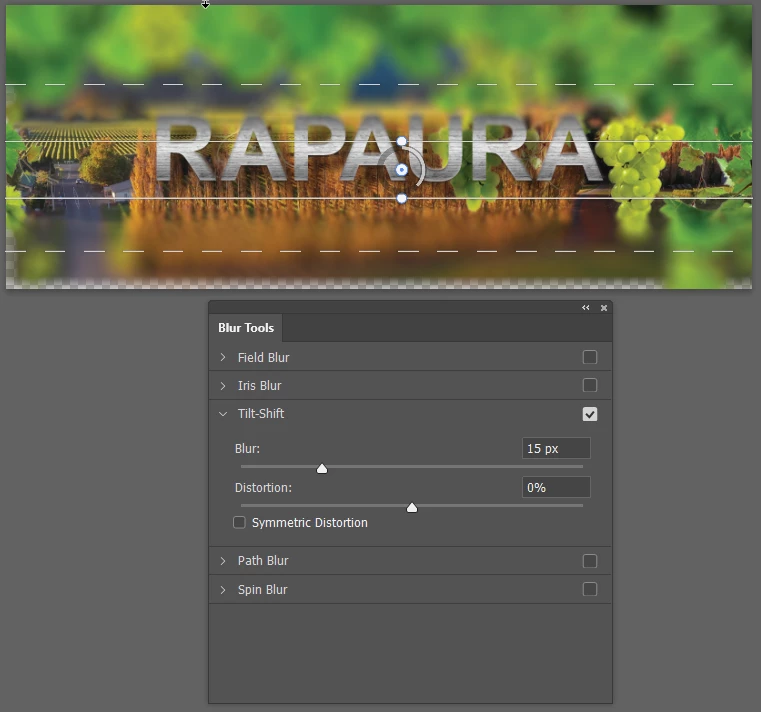Disable the Tilt-Shift checkbox
761x712 pixels.
pyautogui.click(x=590, y=414)
